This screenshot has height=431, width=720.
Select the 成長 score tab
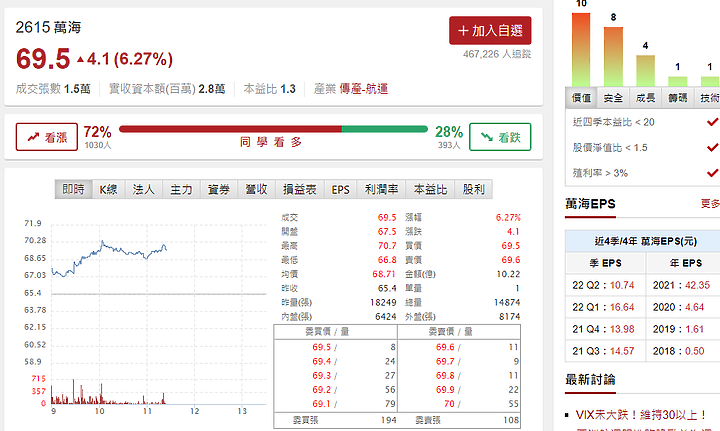(645, 97)
